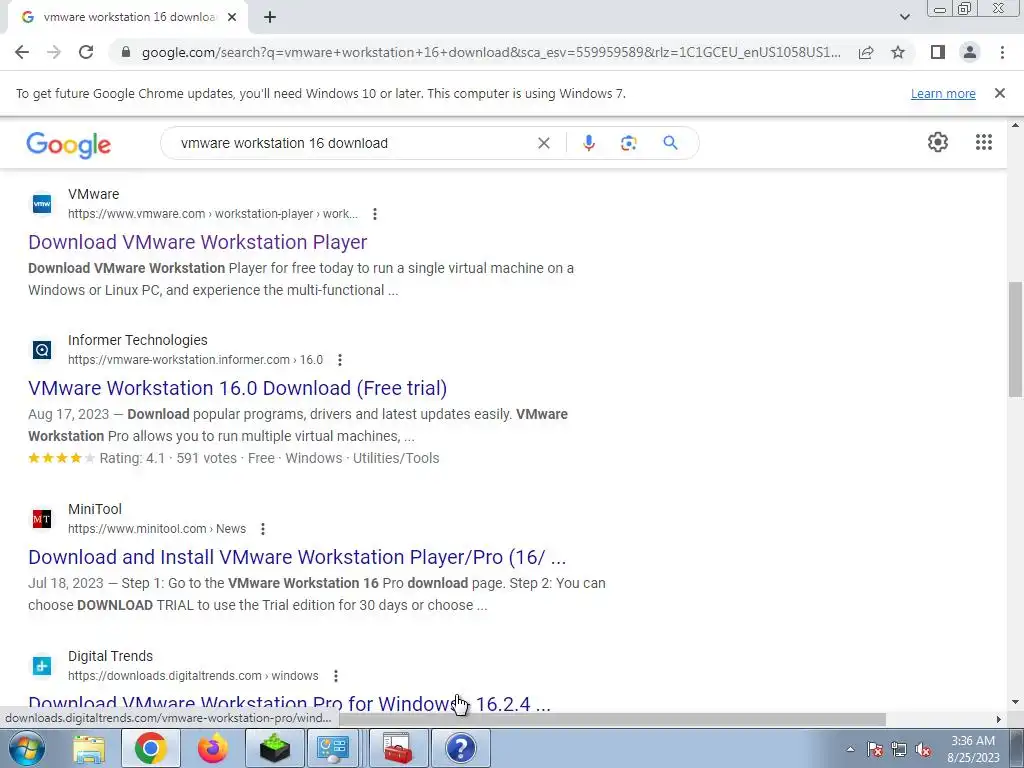The width and height of the screenshot is (1024, 768).
Task: Edit the search query field
Action: tap(353, 143)
